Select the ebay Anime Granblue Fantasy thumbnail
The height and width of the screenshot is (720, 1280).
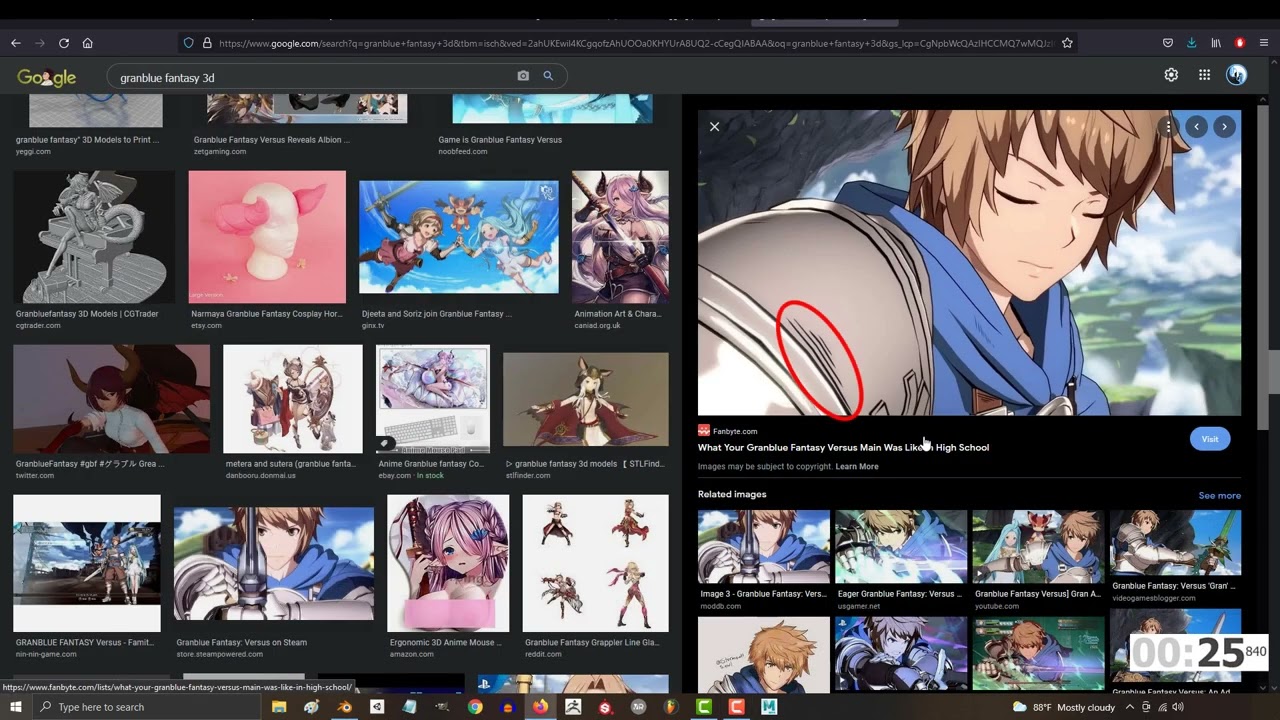(433, 399)
